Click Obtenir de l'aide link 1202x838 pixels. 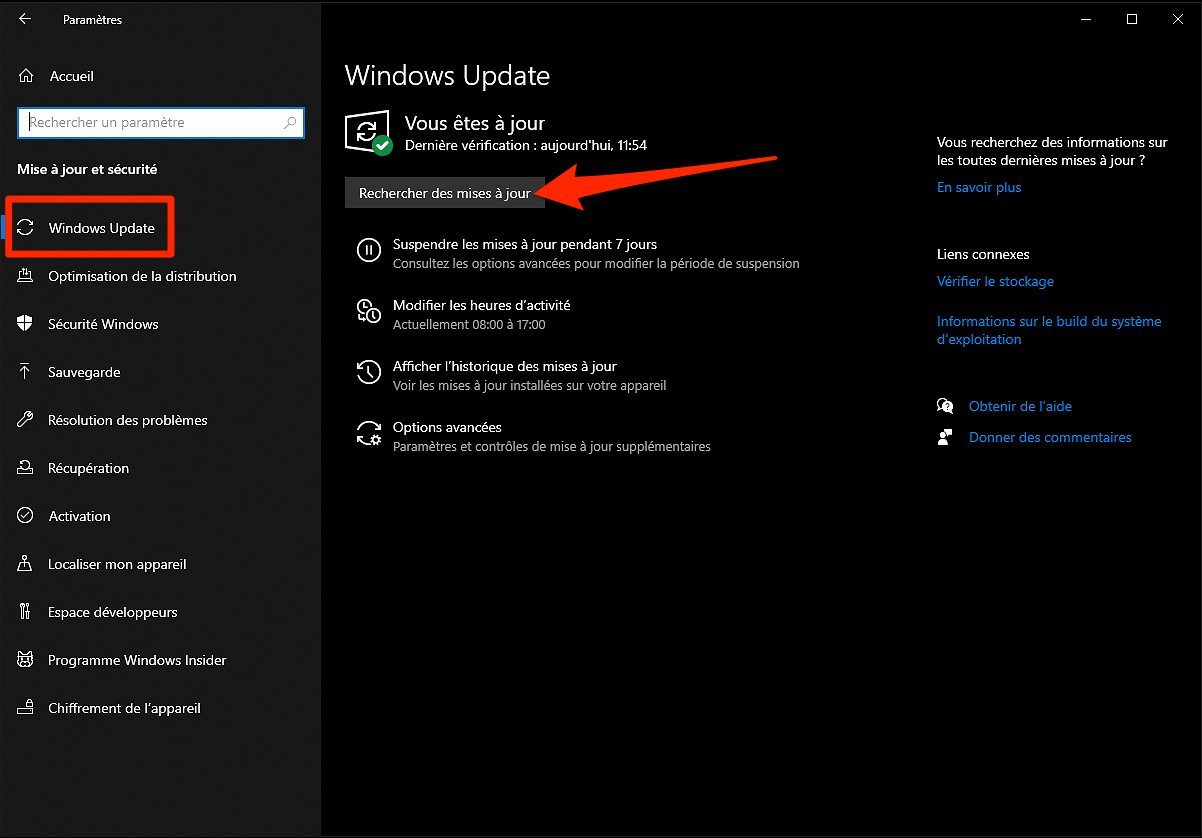click(x=1020, y=406)
